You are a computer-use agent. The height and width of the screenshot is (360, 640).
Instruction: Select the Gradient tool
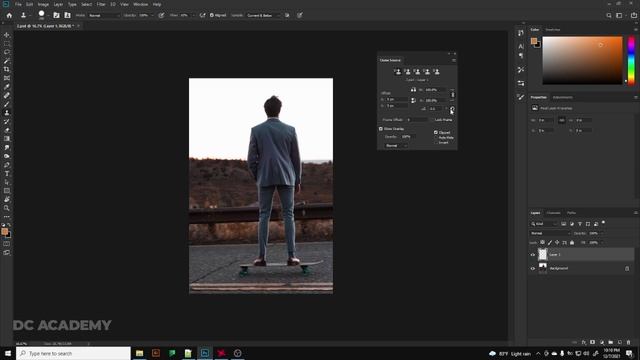point(7,138)
